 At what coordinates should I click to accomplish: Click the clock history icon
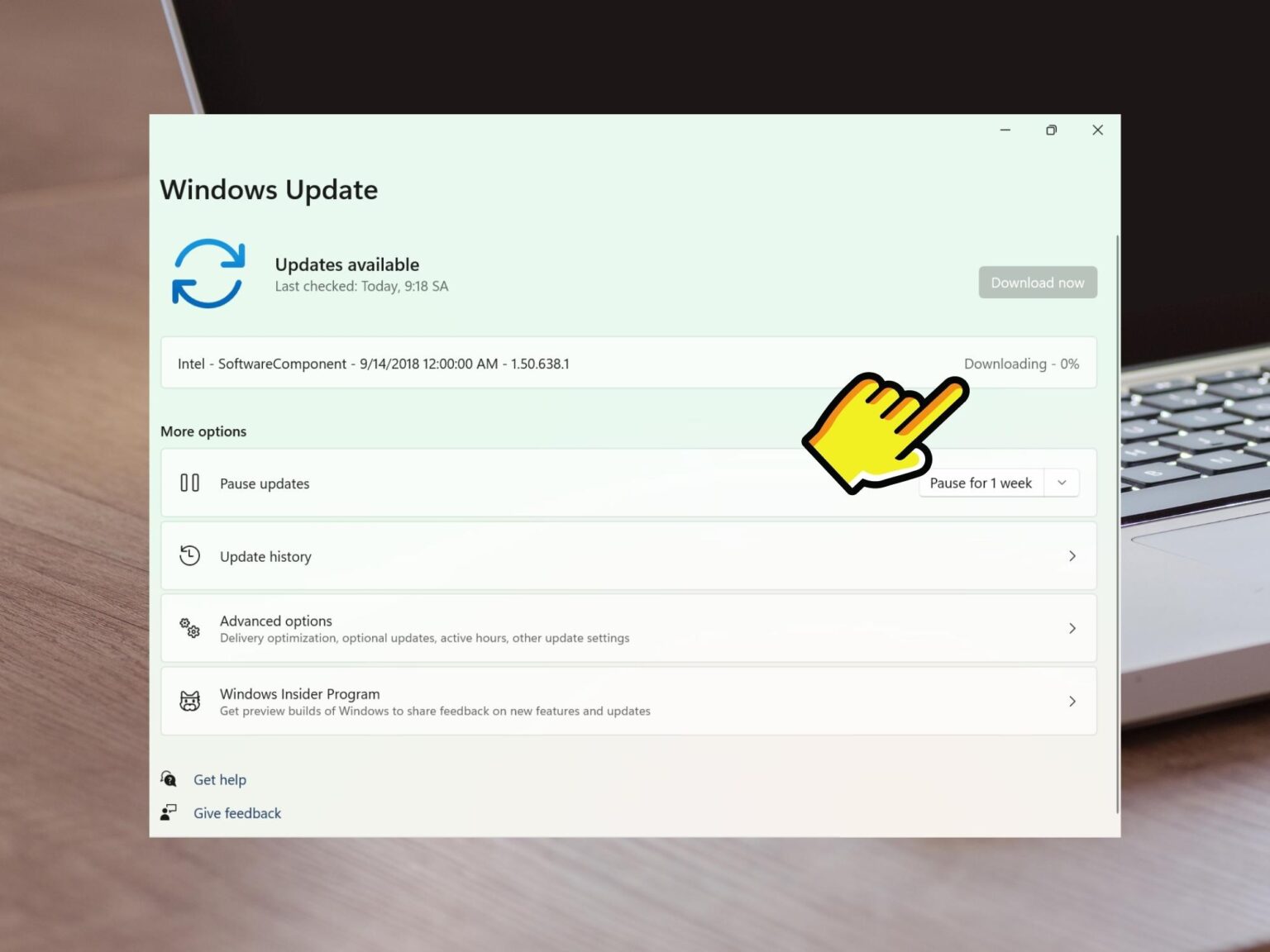tap(190, 555)
